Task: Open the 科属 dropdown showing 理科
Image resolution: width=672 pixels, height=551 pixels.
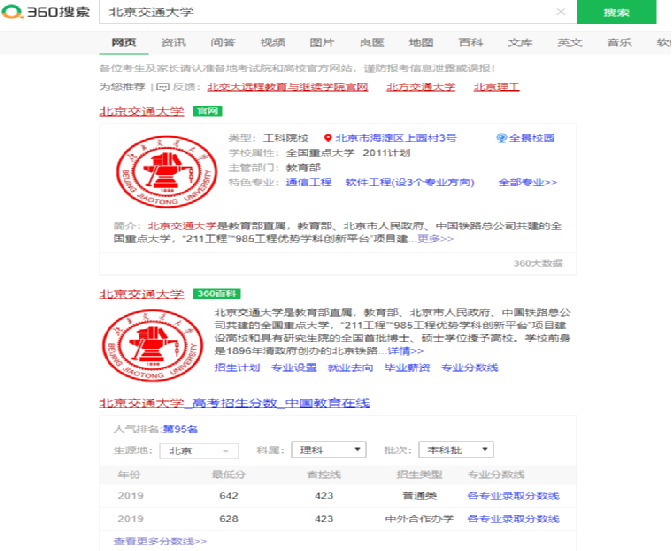Action: pos(329,450)
